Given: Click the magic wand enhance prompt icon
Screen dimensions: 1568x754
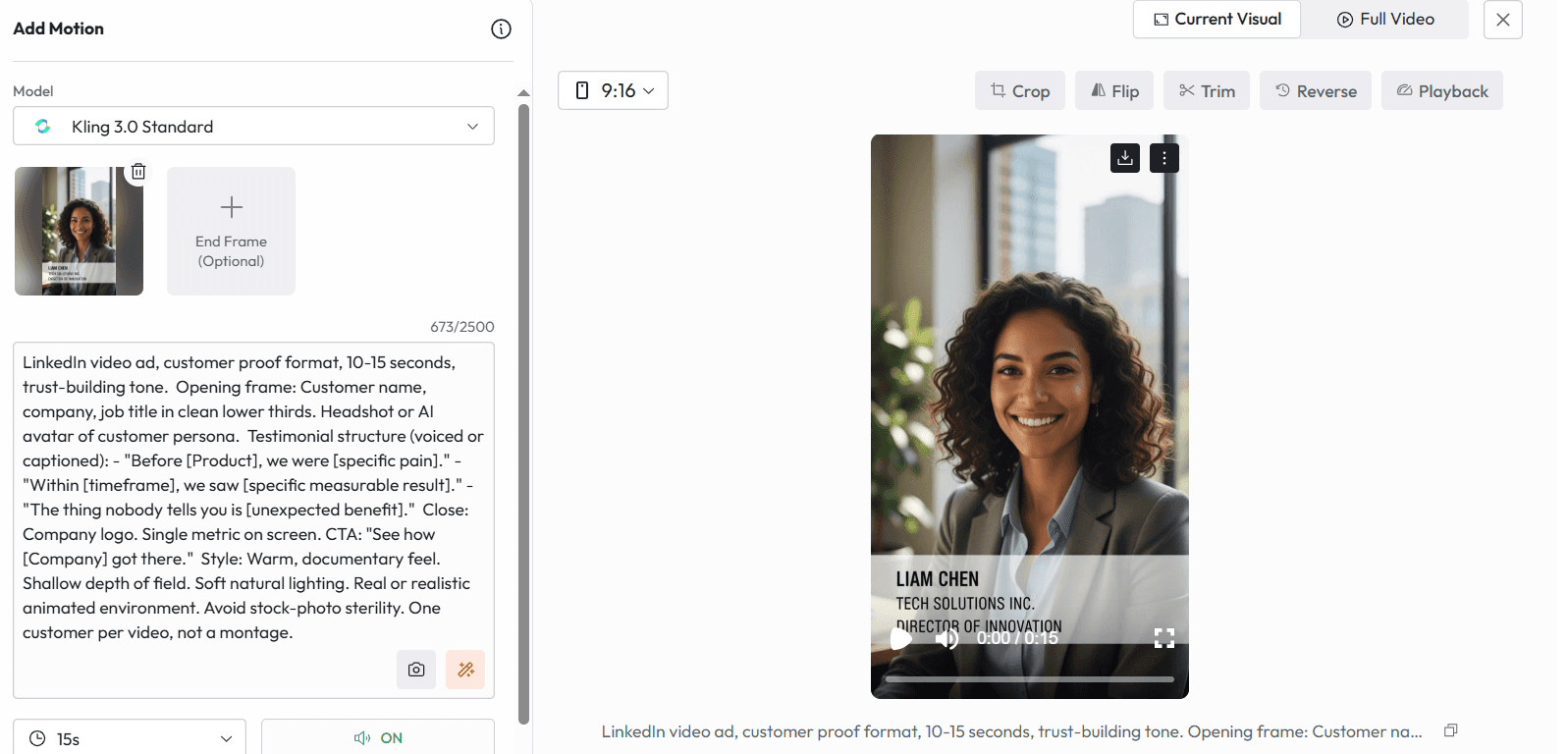Looking at the screenshot, I should point(465,670).
